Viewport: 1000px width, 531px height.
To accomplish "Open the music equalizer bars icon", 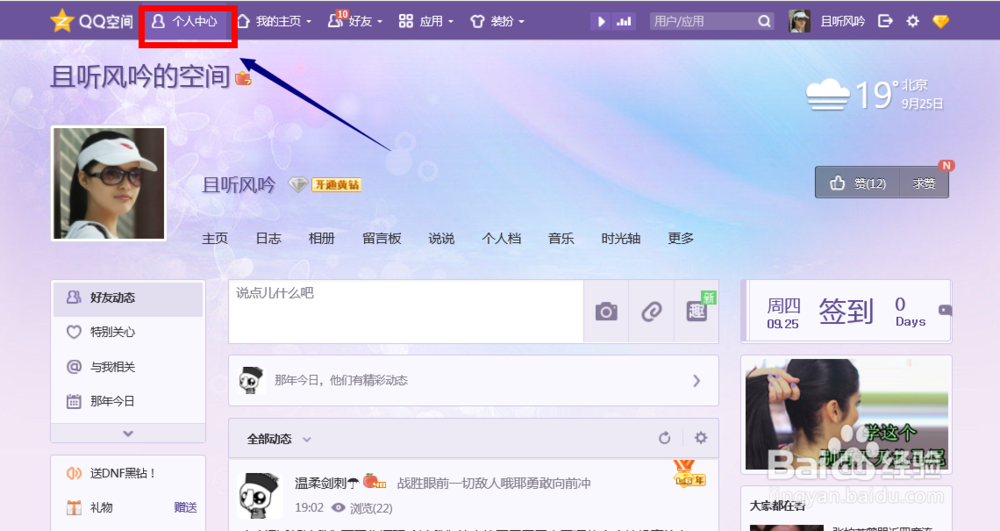I will coord(624,22).
